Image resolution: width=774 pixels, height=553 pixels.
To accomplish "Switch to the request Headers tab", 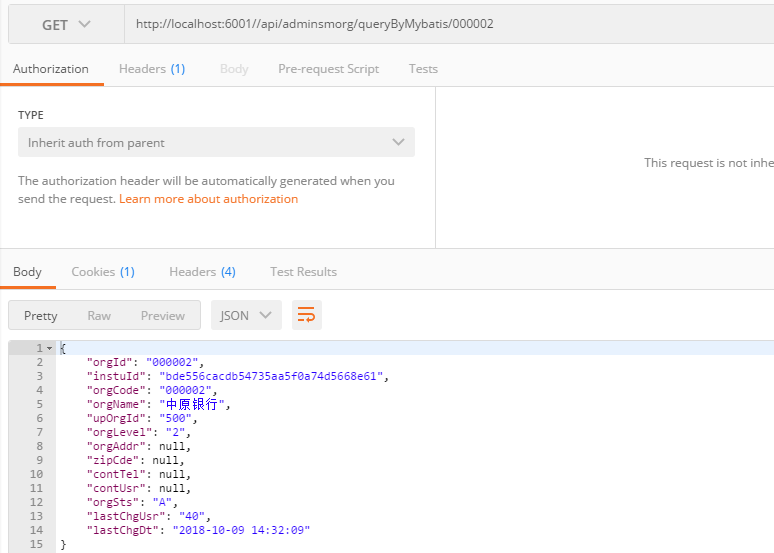I will point(152,69).
